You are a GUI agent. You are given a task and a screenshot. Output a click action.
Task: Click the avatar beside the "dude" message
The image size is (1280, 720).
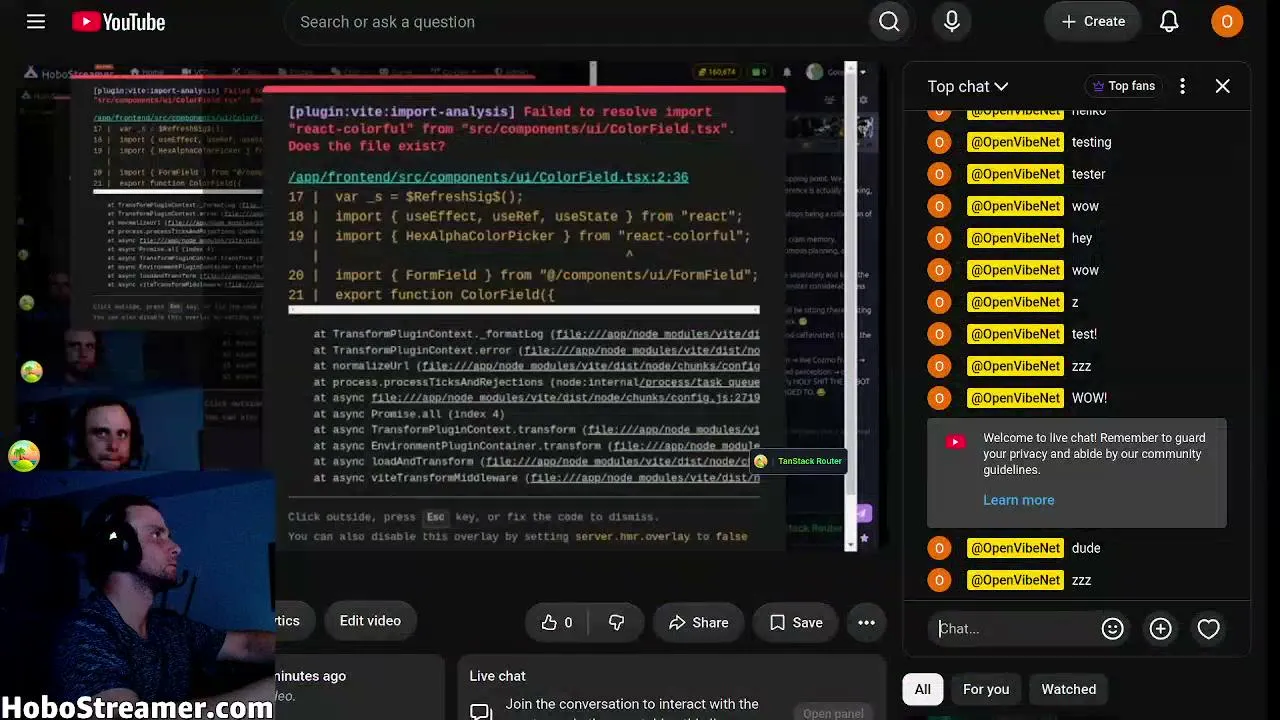pos(939,548)
